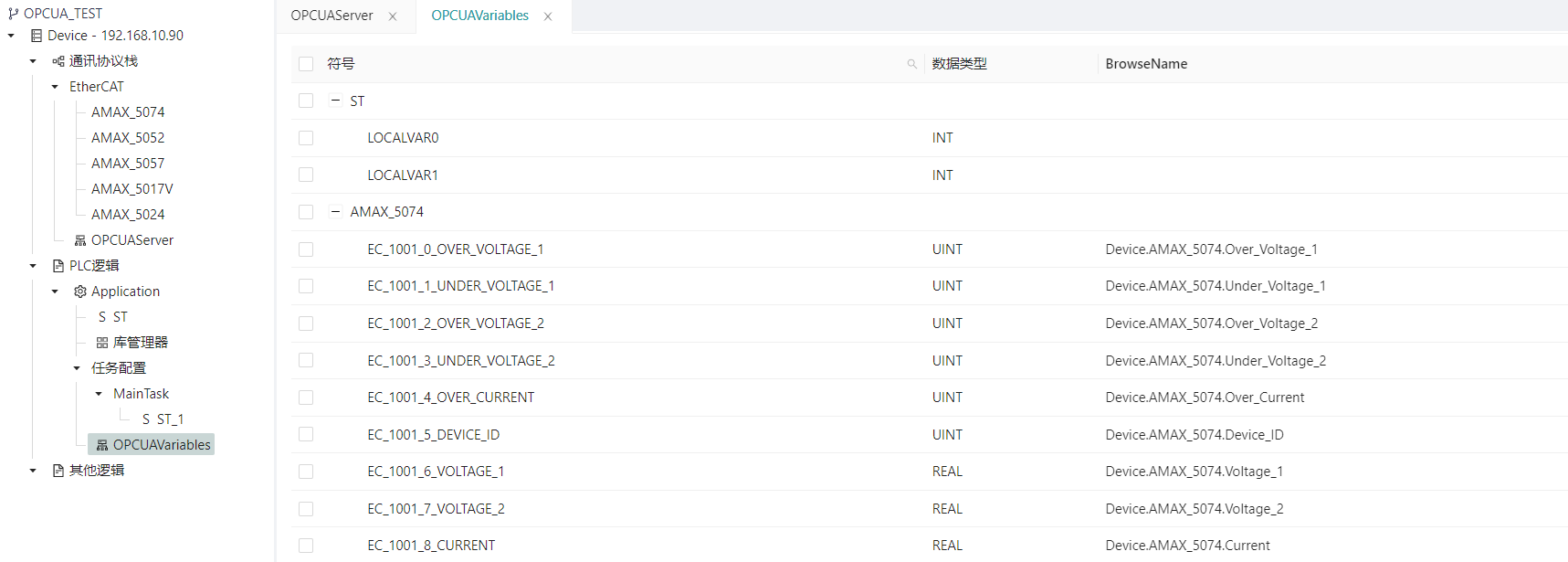Click the Device icon for 192.168.10.90
Image resolution: width=1568 pixels, height=562 pixels.
[37, 36]
